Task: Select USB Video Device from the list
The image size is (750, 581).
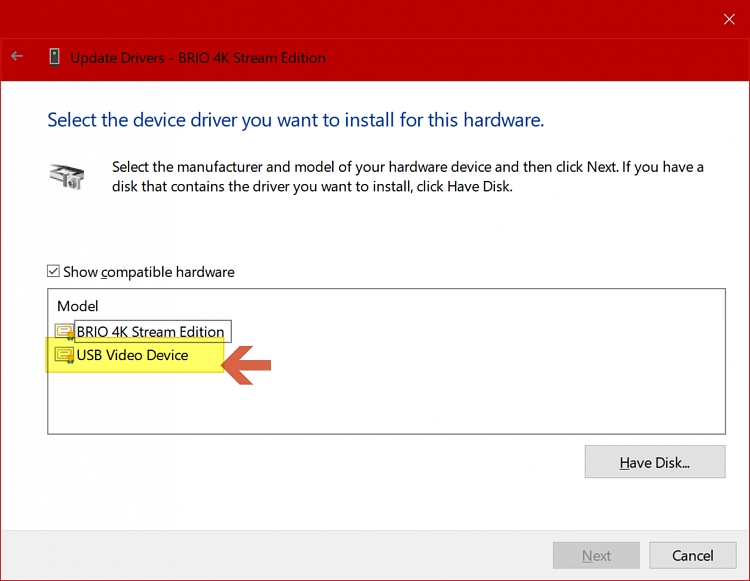Action: pos(132,355)
